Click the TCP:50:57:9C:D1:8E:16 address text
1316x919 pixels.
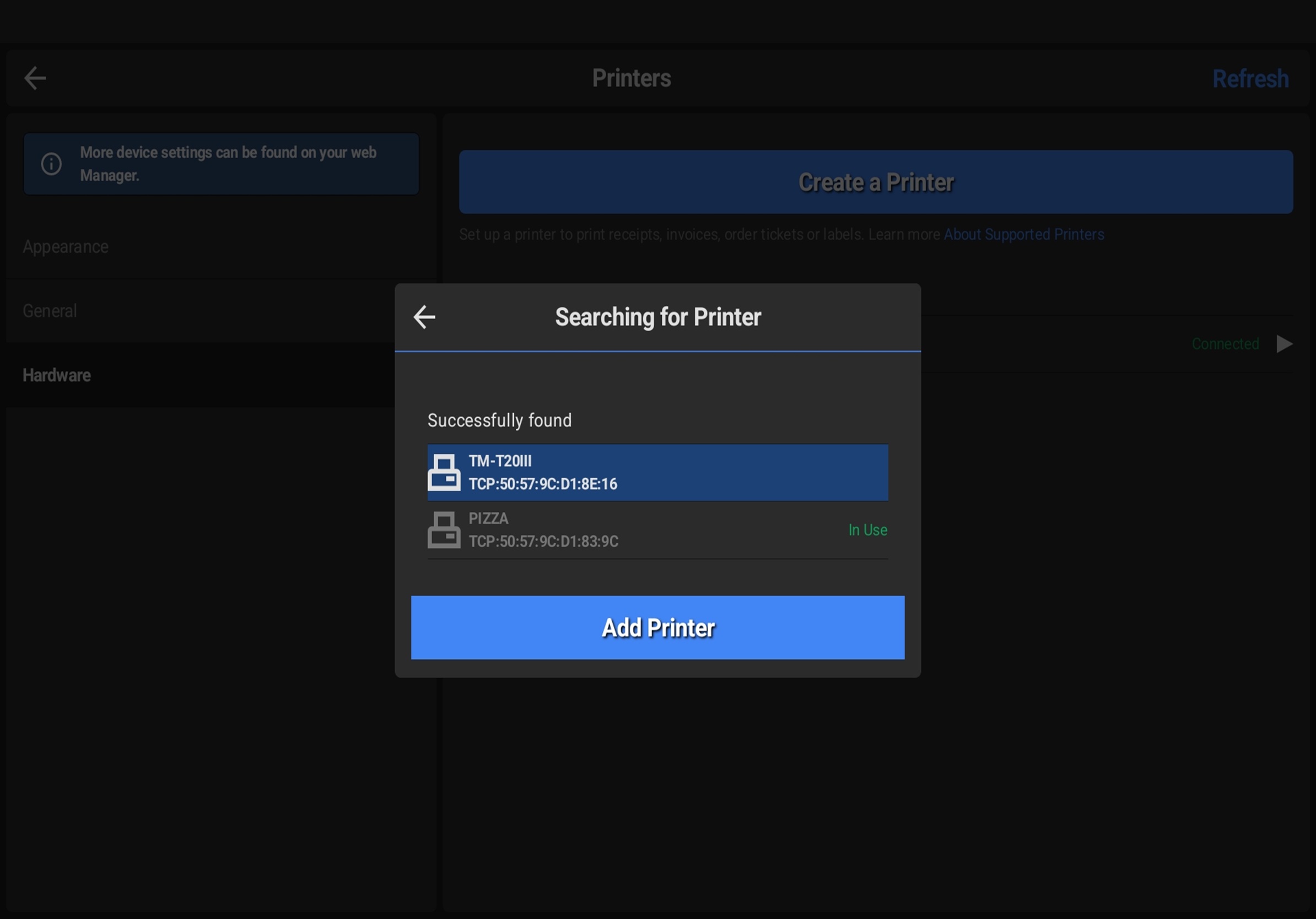click(x=543, y=484)
